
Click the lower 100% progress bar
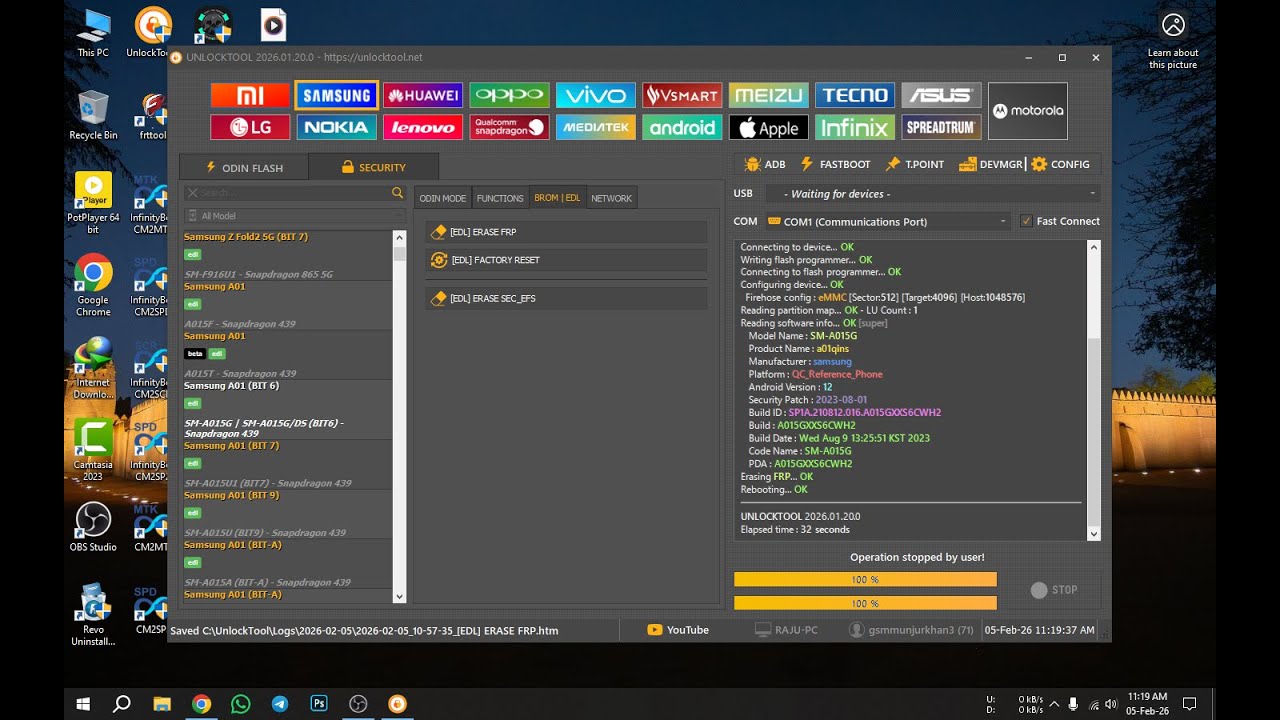pos(865,603)
